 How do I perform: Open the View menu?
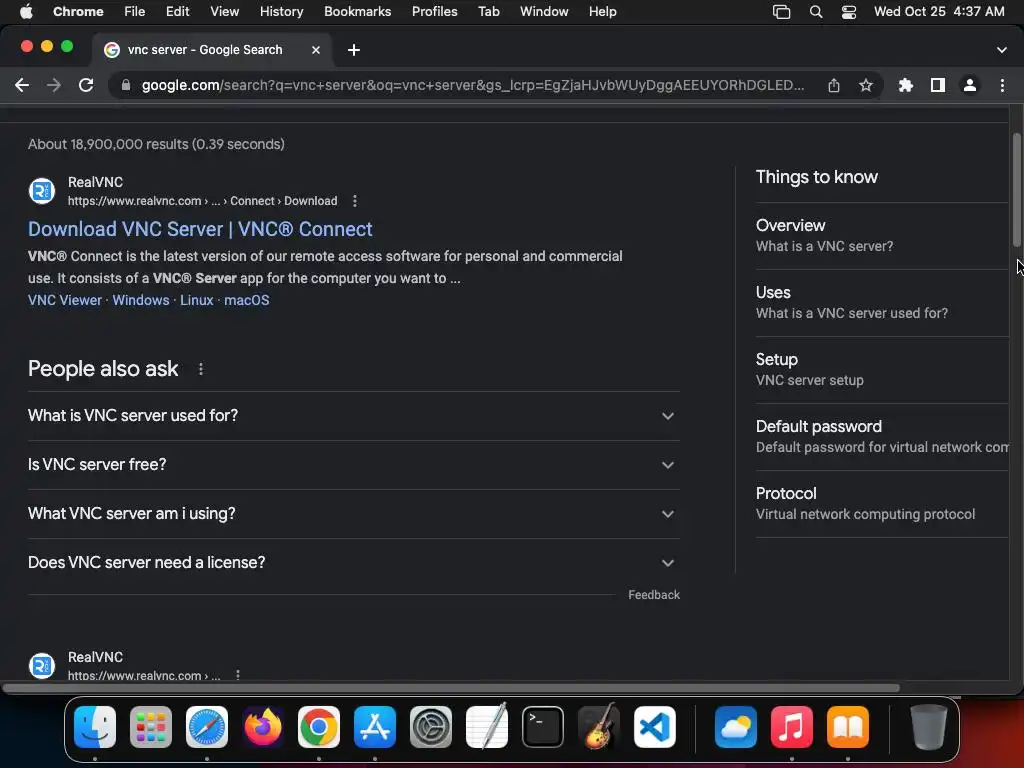(x=224, y=12)
